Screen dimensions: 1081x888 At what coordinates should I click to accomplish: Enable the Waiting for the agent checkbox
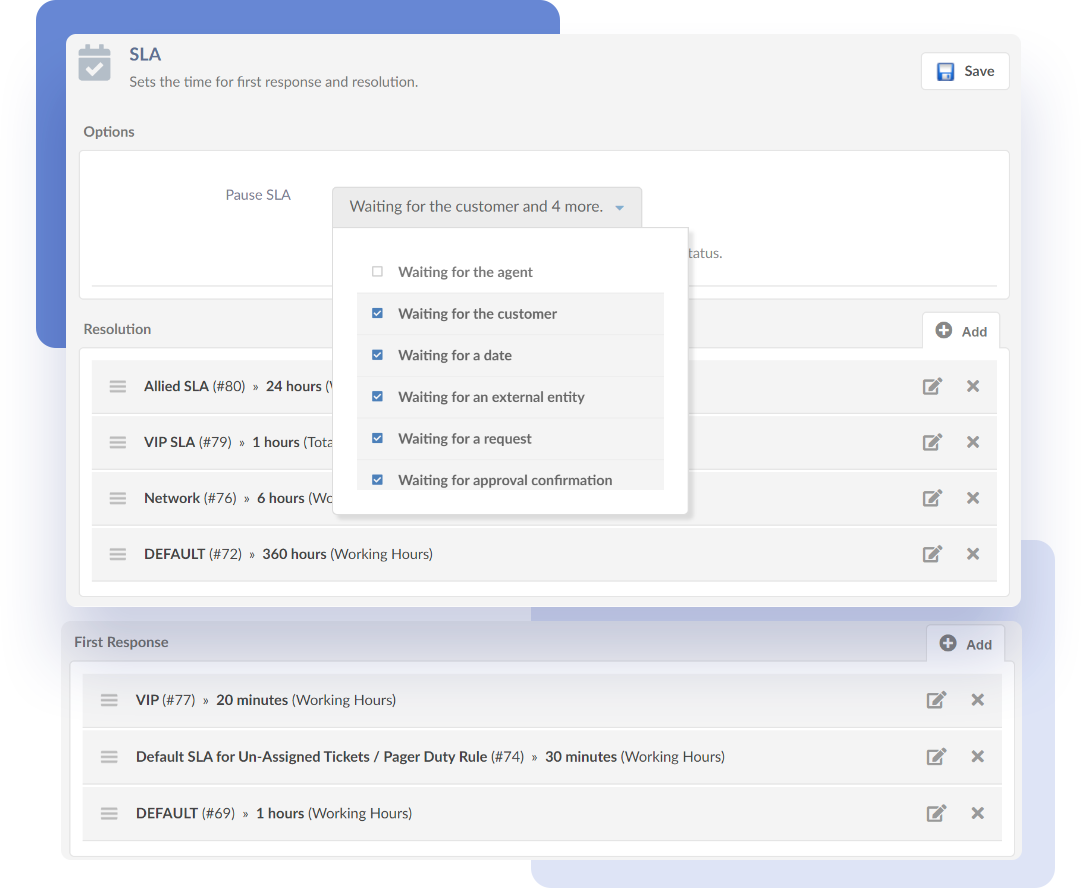coord(377,271)
